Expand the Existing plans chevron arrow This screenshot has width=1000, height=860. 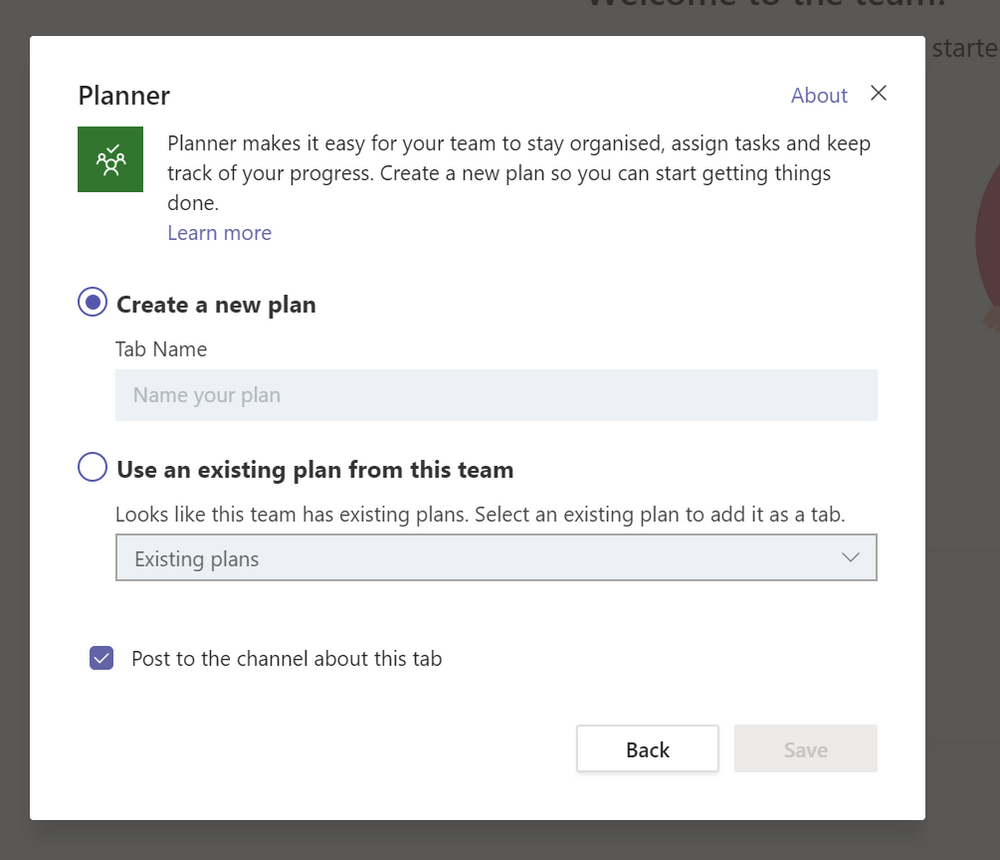pos(850,558)
